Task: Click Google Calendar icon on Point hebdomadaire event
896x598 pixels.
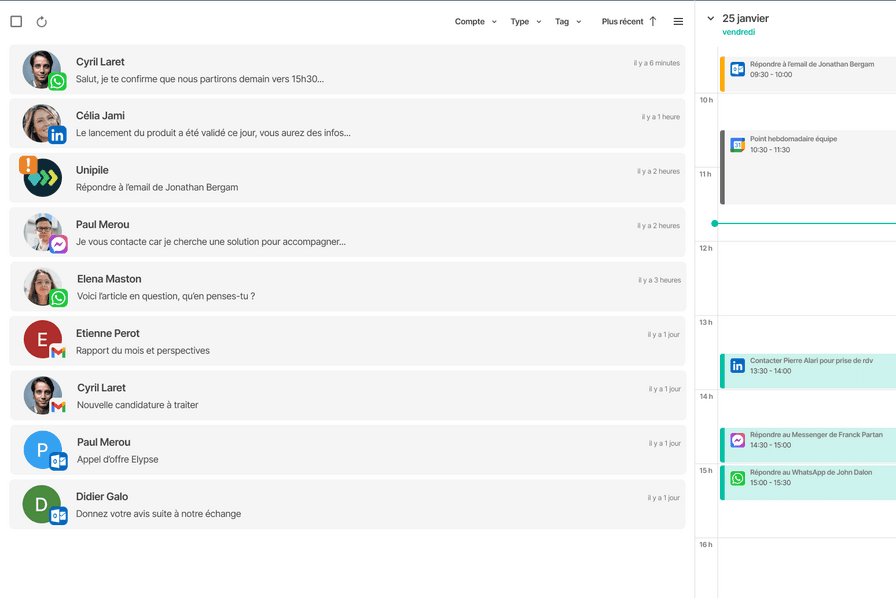Action: pos(737,145)
